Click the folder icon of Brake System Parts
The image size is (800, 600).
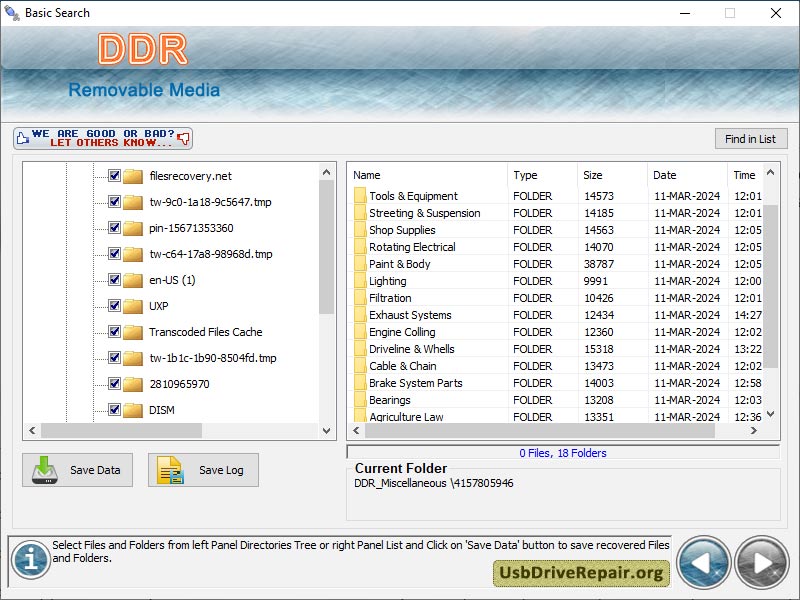[360, 383]
